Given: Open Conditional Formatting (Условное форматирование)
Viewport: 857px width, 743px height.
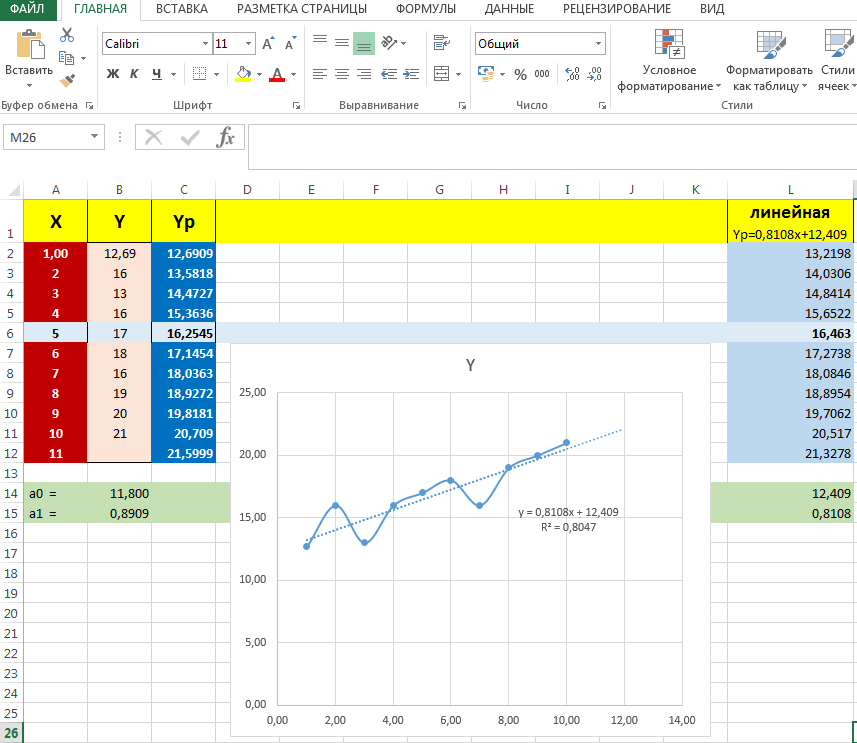Looking at the screenshot, I should (x=670, y=60).
